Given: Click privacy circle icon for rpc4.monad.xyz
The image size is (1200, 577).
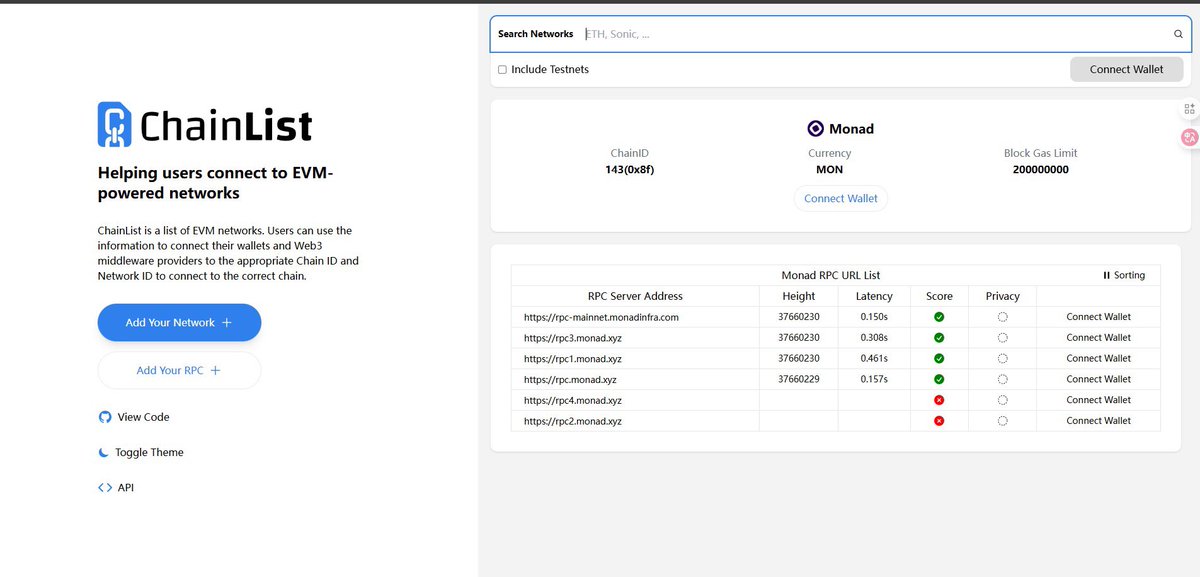Looking at the screenshot, I should 1002,400.
